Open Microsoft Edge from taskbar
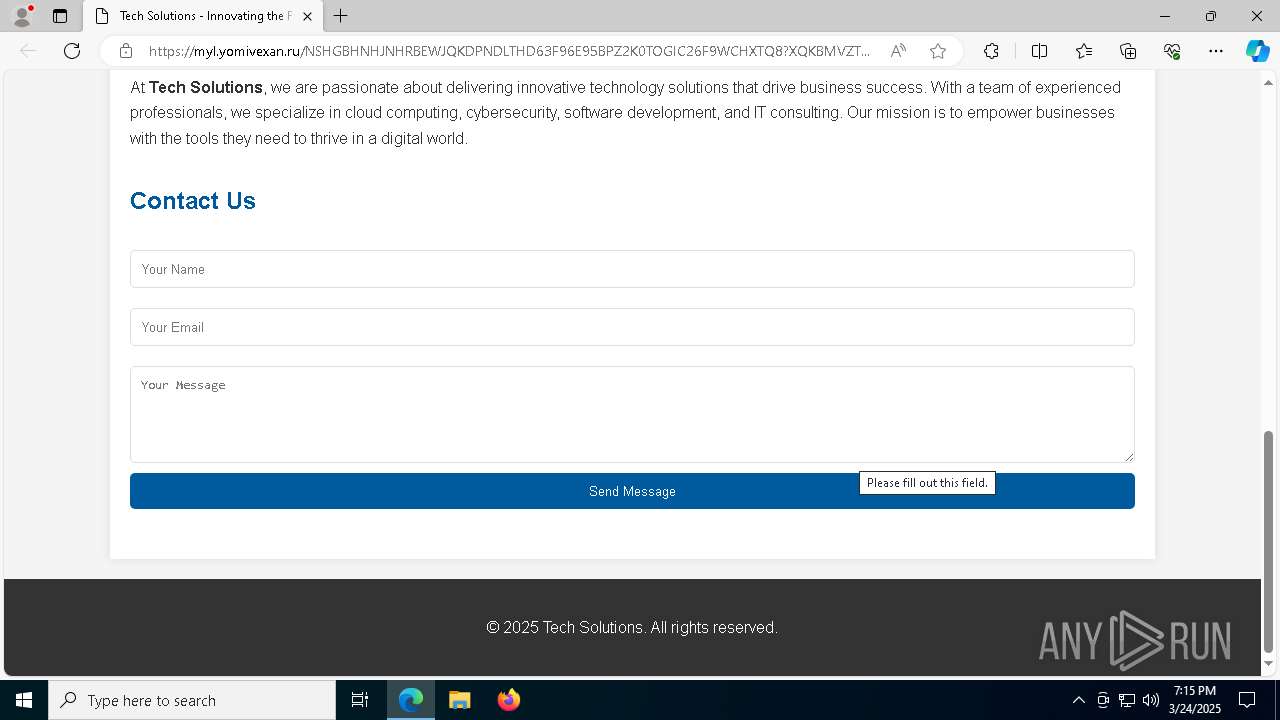This screenshot has width=1280, height=720. click(x=411, y=700)
